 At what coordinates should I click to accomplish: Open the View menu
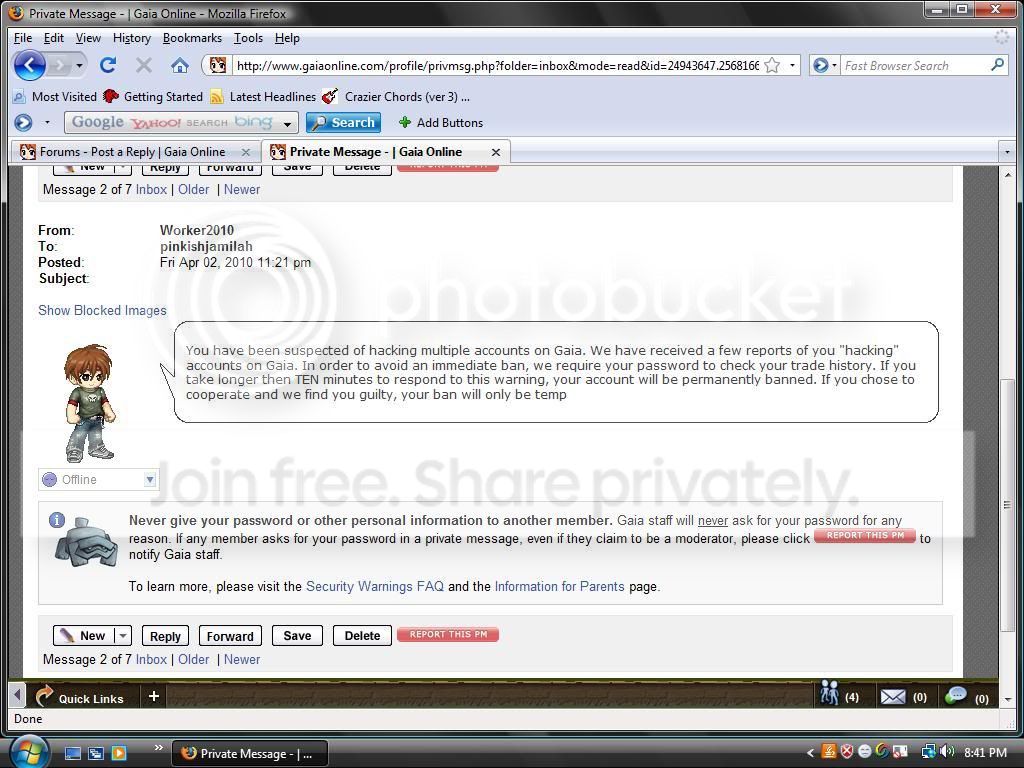pyautogui.click(x=88, y=38)
